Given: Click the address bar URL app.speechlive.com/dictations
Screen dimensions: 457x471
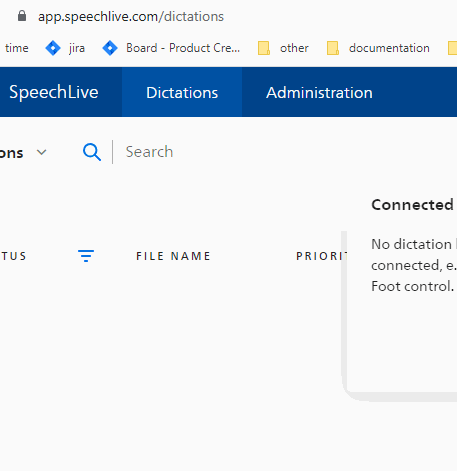Looking at the screenshot, I should [131, 16].
